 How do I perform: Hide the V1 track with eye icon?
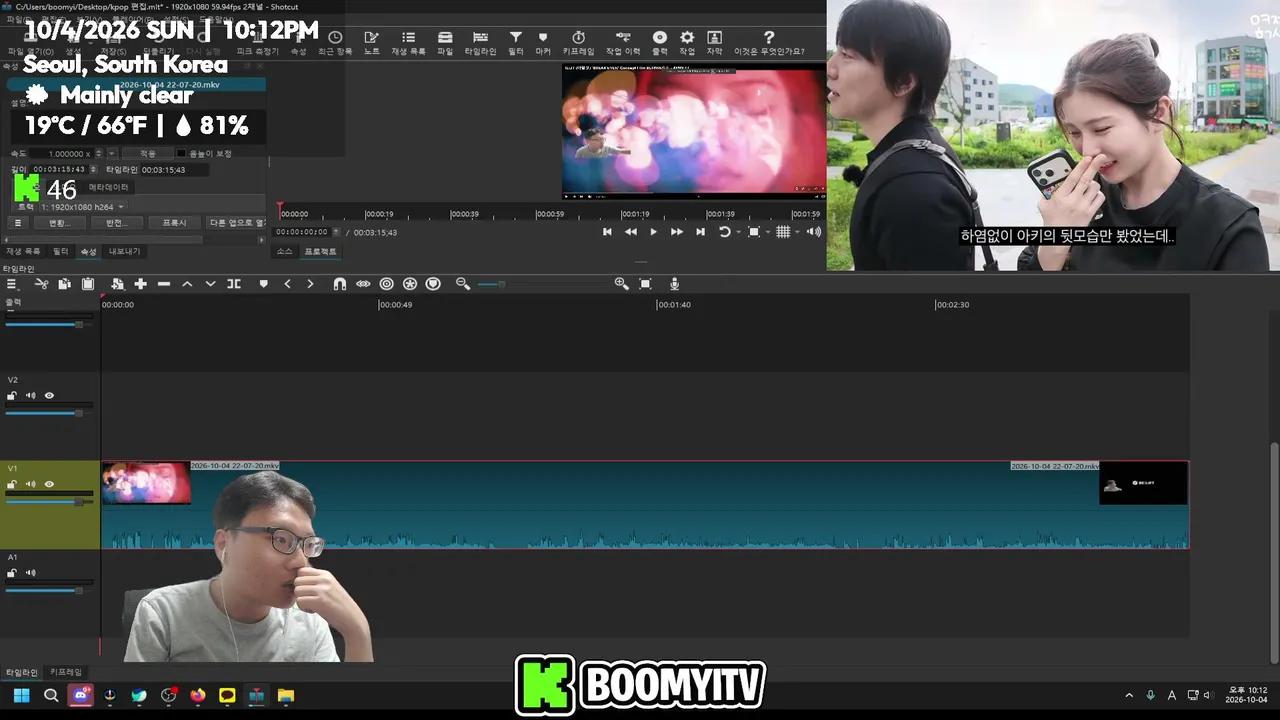[x=49, y=484]
